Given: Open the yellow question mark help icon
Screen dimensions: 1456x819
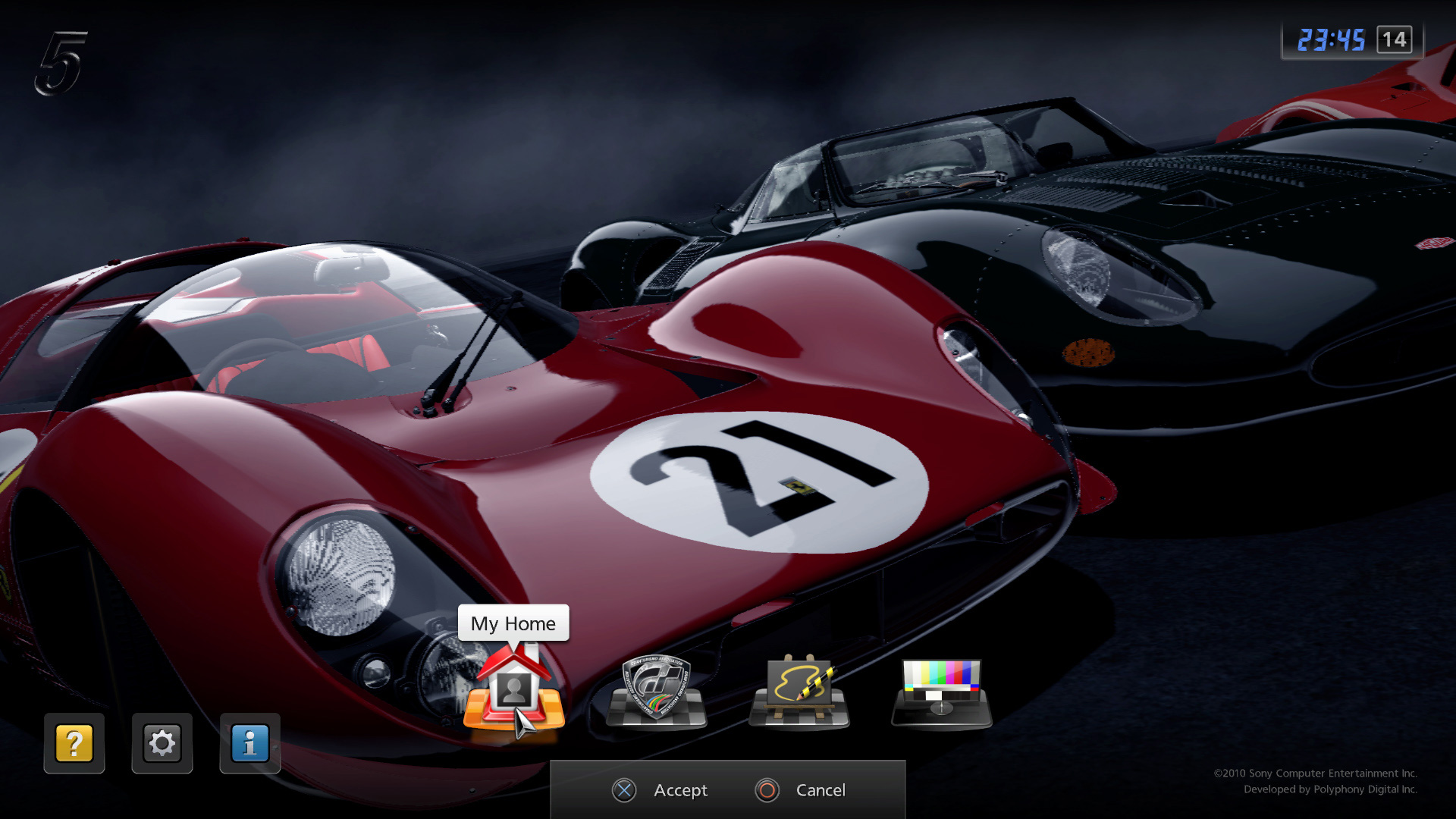Looking at the screenshot, I should point(74,743).
